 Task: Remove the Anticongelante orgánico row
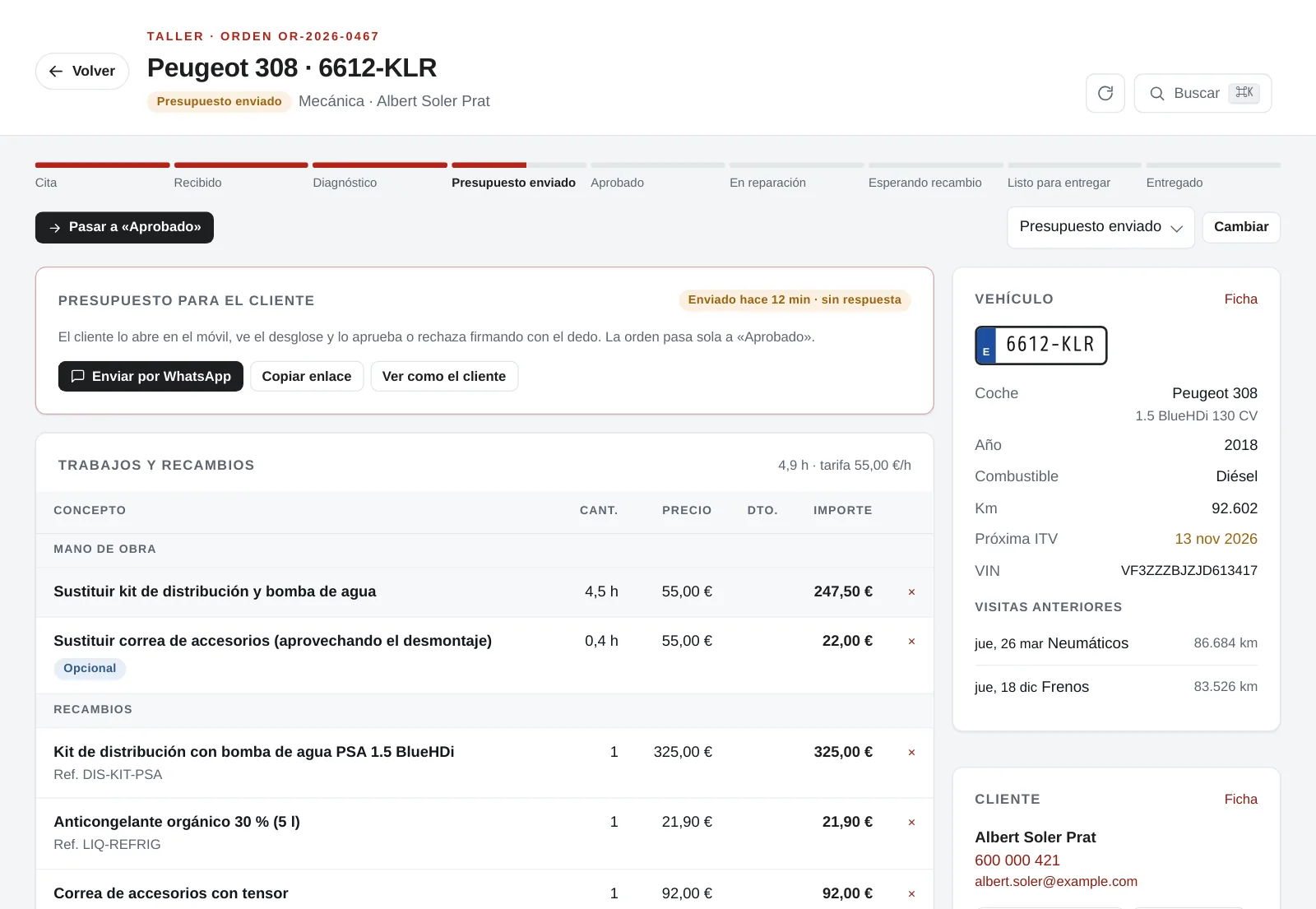click(911, 823)
